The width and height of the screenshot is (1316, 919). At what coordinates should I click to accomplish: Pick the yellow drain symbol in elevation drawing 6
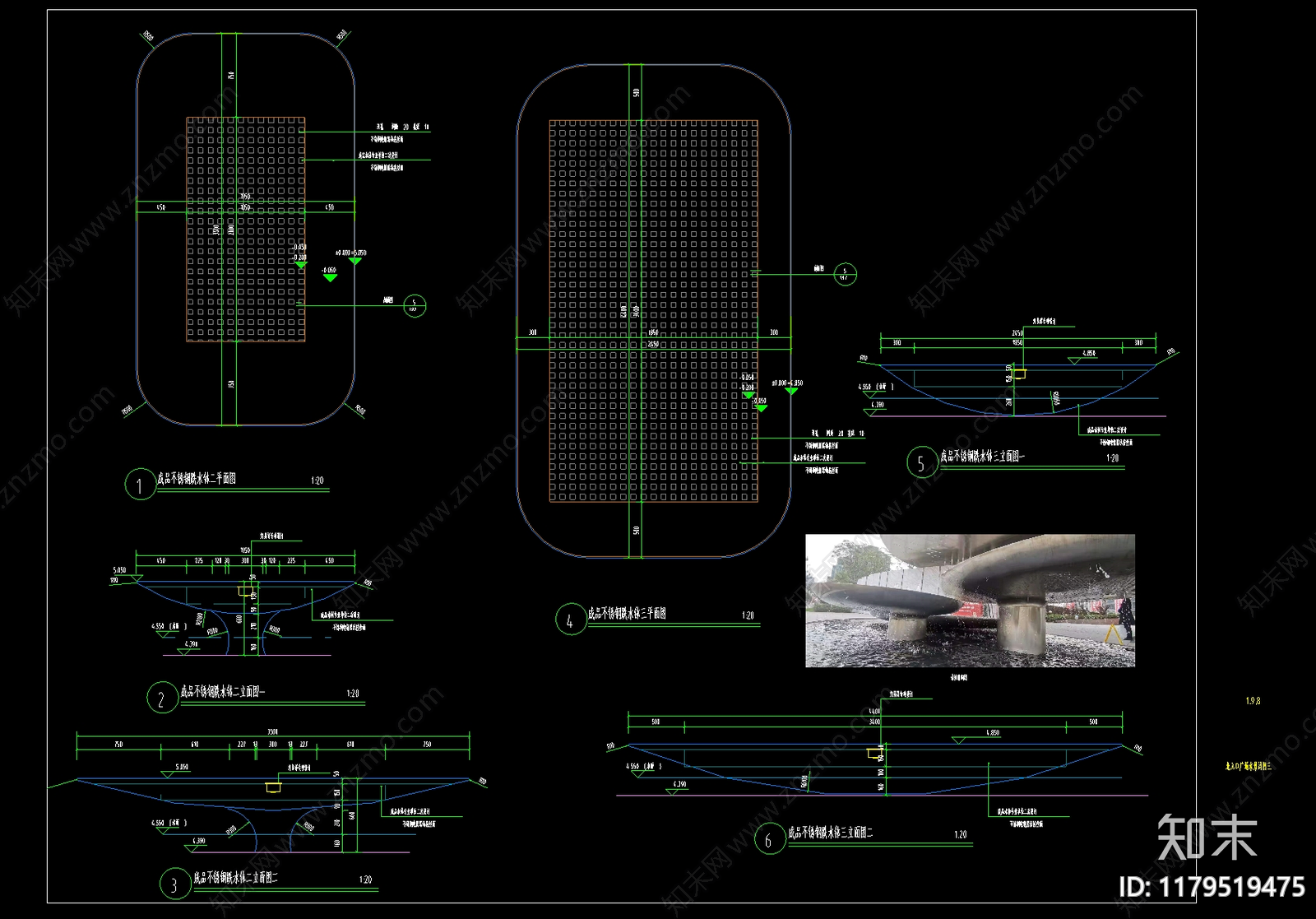point(874,753)
